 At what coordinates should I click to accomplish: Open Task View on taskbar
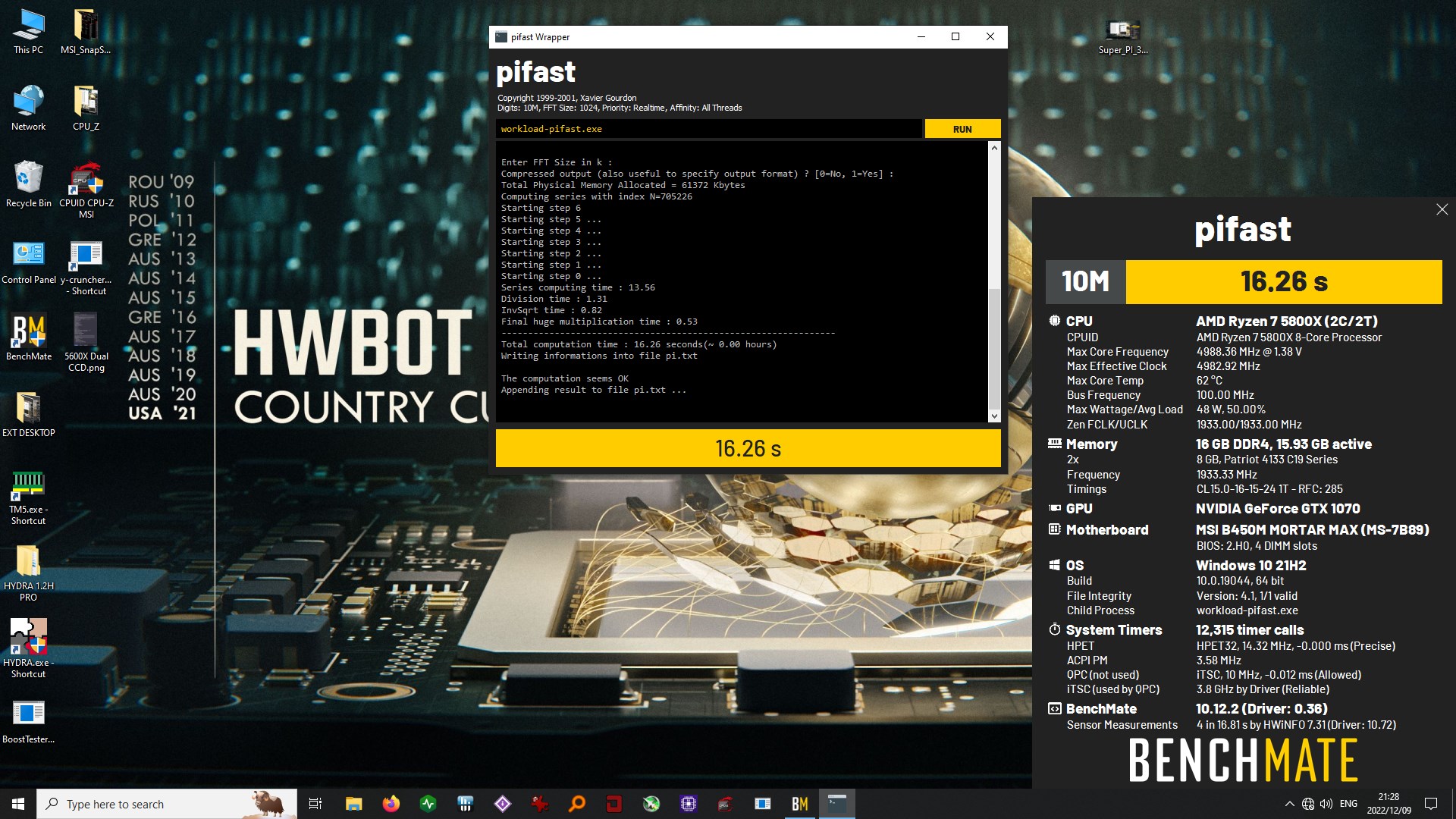[x=315, y=804]
